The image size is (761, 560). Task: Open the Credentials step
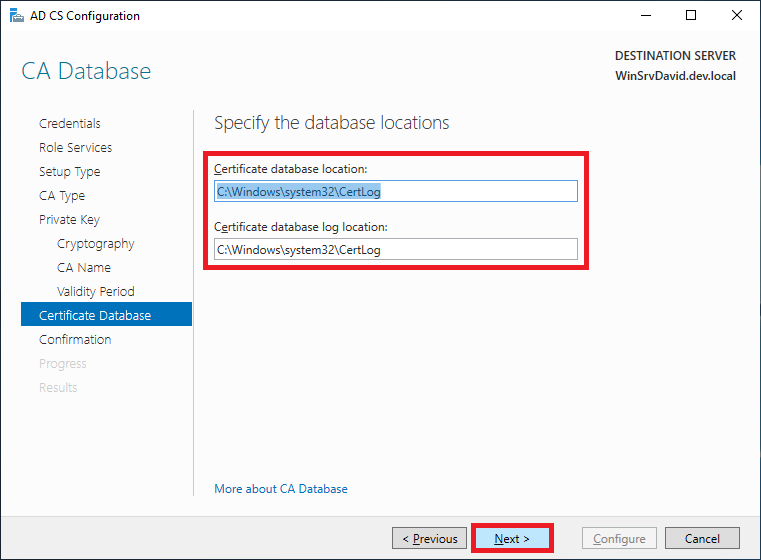pyautogui.click(x=70, y=124)
